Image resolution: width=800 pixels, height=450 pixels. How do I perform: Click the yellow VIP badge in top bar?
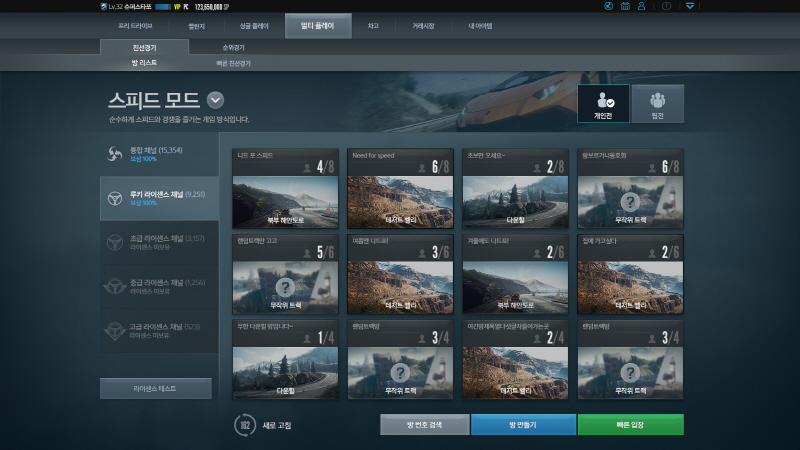coord(177,7)
